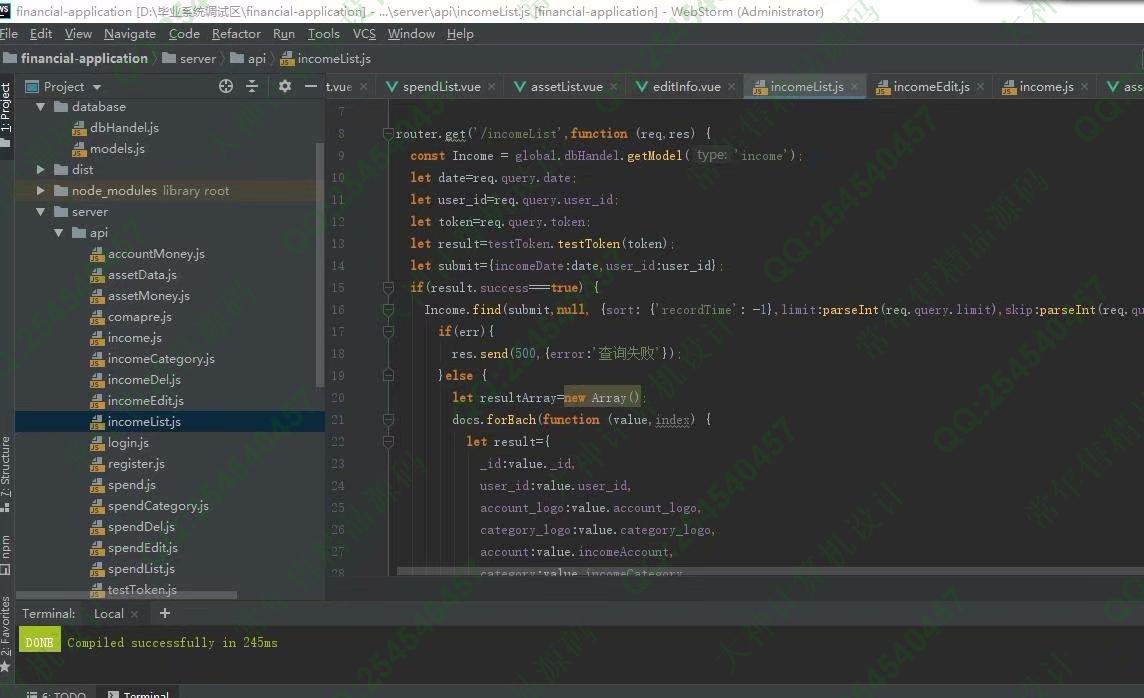Close the editInfo.vue tab
The width and height of the screenshot is (1144, 698).
[731, 87]
